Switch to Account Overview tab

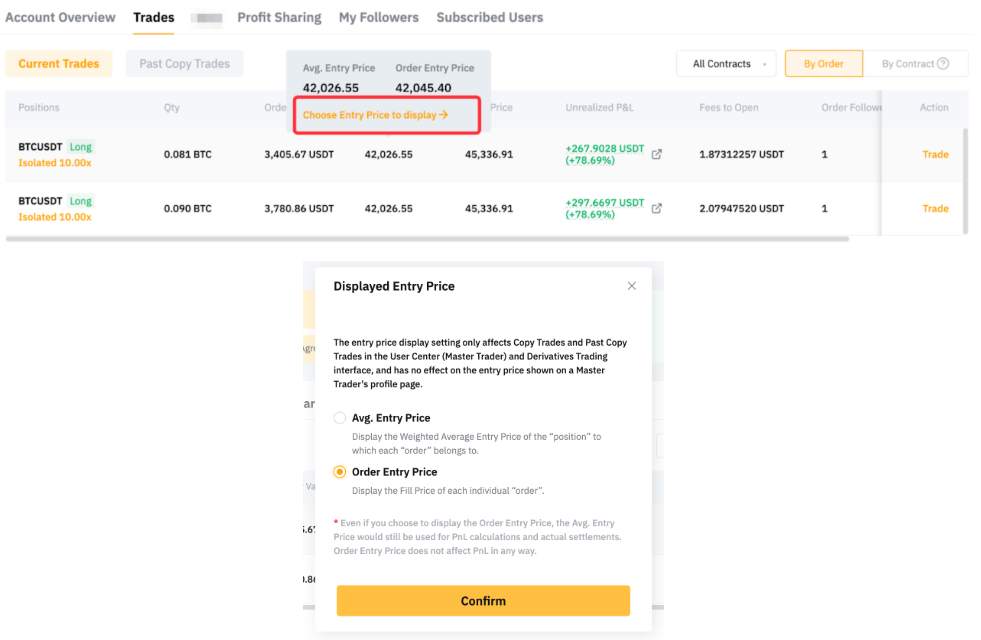point(60,17)
